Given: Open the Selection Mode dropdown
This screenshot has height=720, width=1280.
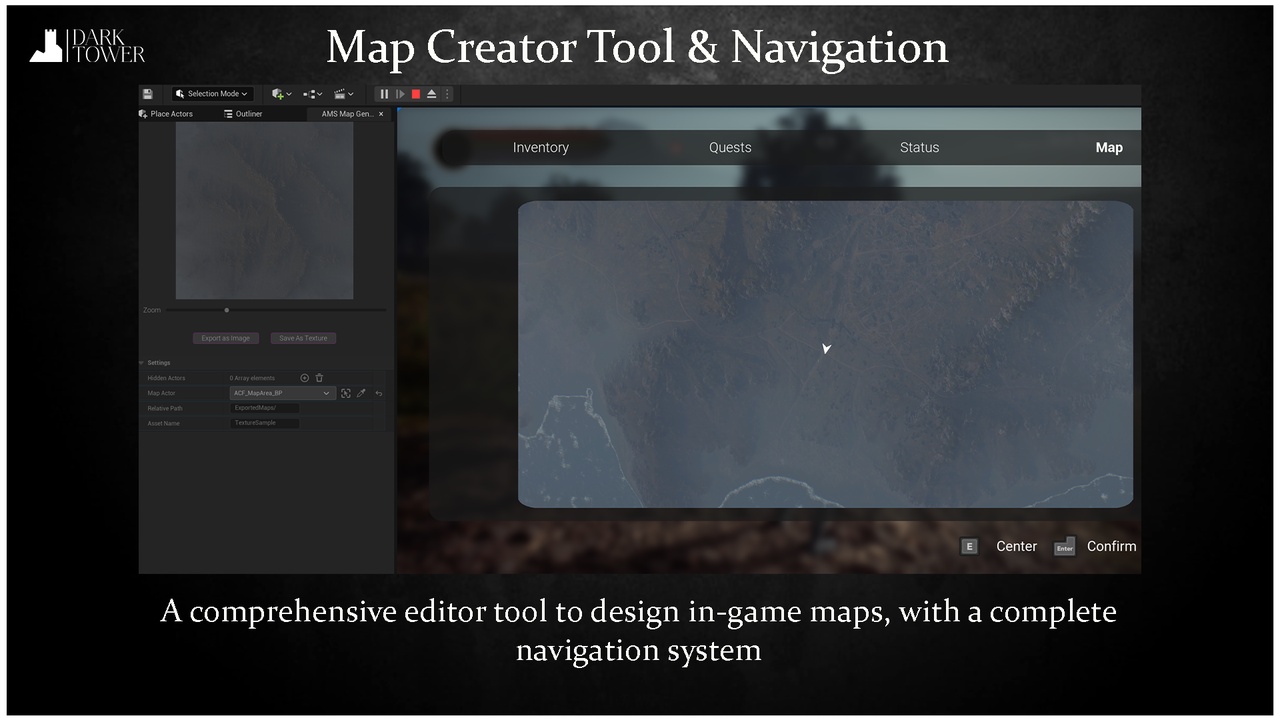Looking at the screenshot, I should [x=211, y=93].
